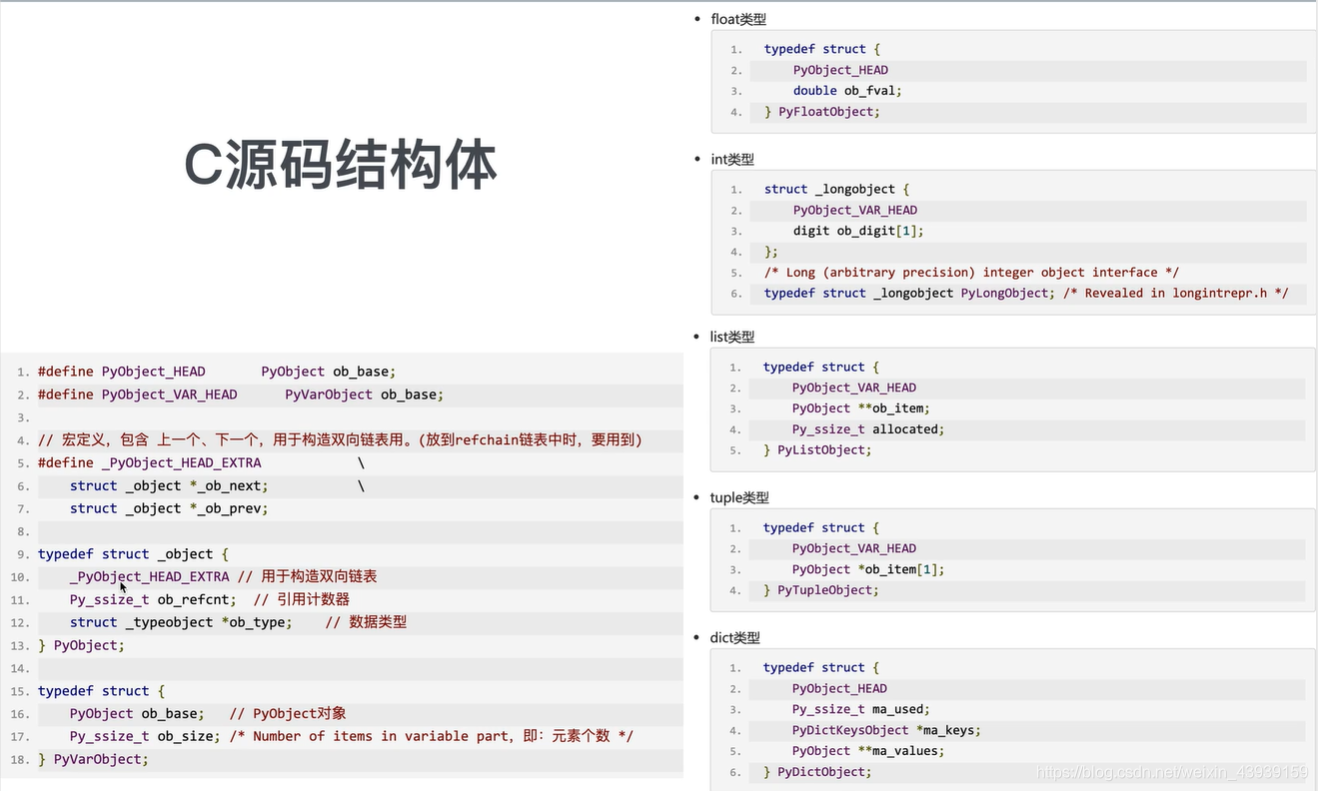Click the '#define PyObject_HEAD' line
The width and height of the screenshot is (1318, 791).
[217, 371]
